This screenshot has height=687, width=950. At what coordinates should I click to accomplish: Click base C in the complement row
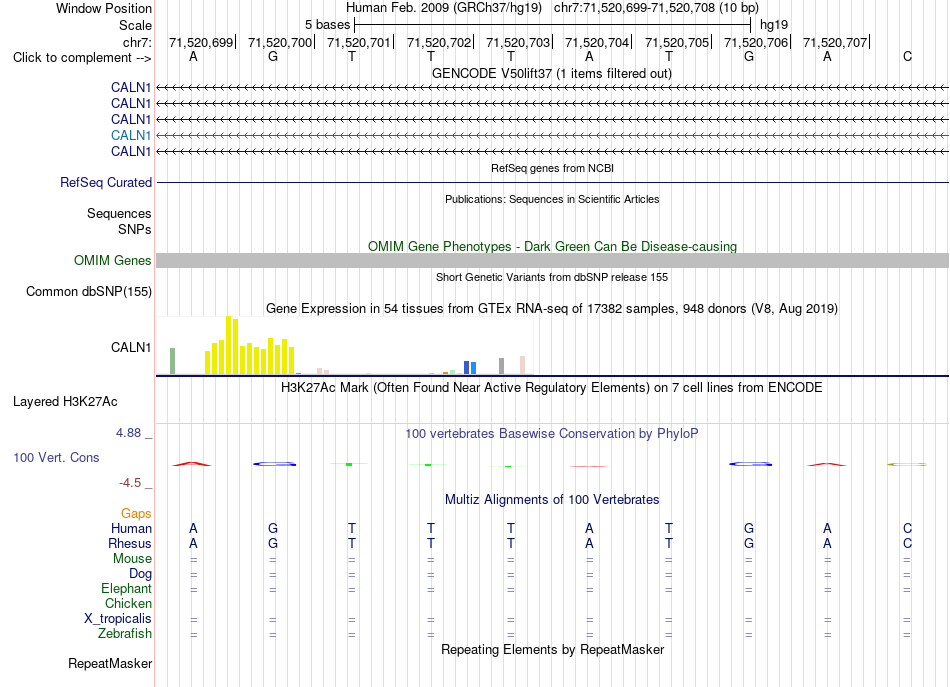[x=907, y=57]
